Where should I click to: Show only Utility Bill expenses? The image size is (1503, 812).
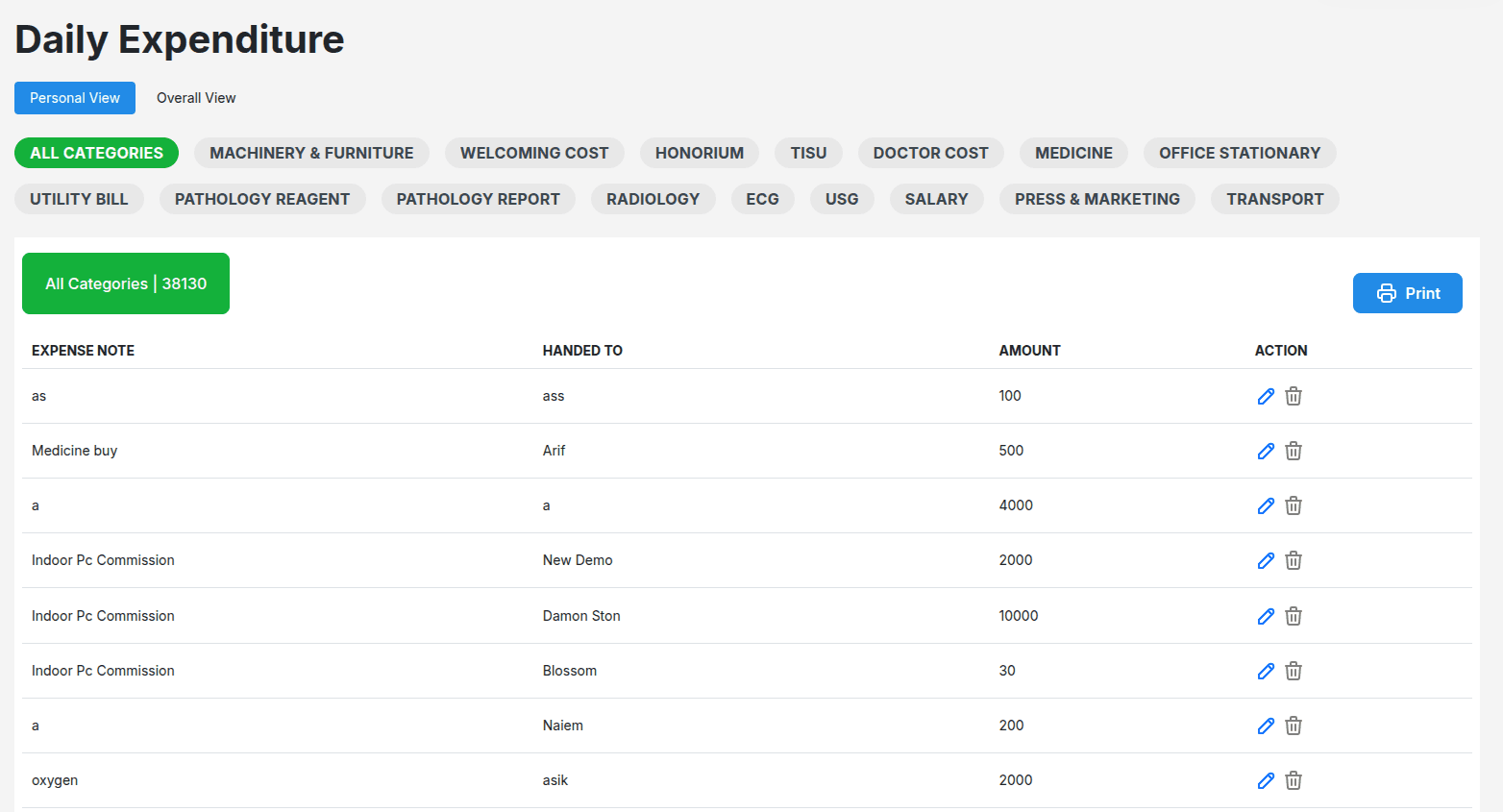(x=79, y=199)
